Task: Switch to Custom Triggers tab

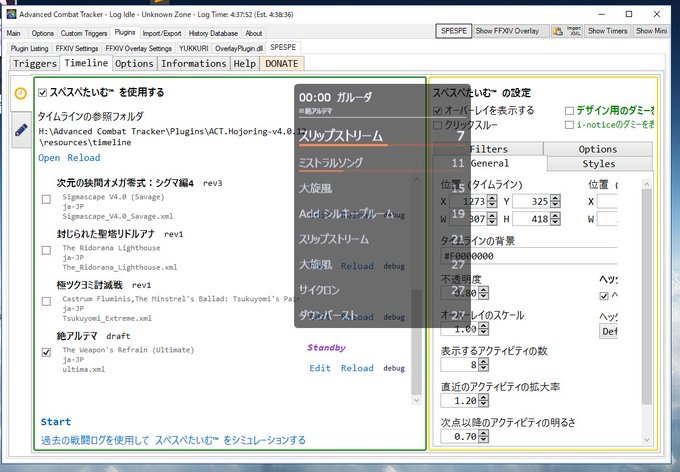Action: (x=84, y=33)
